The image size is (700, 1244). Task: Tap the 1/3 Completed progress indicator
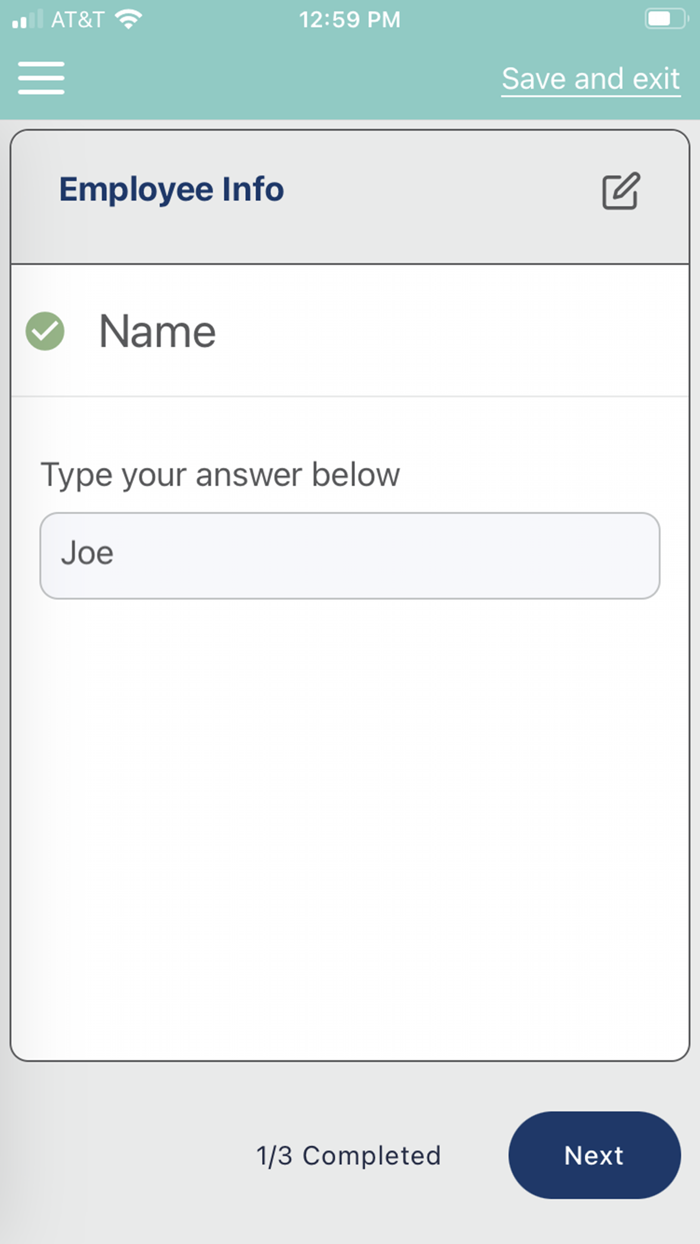(349, 1155)
